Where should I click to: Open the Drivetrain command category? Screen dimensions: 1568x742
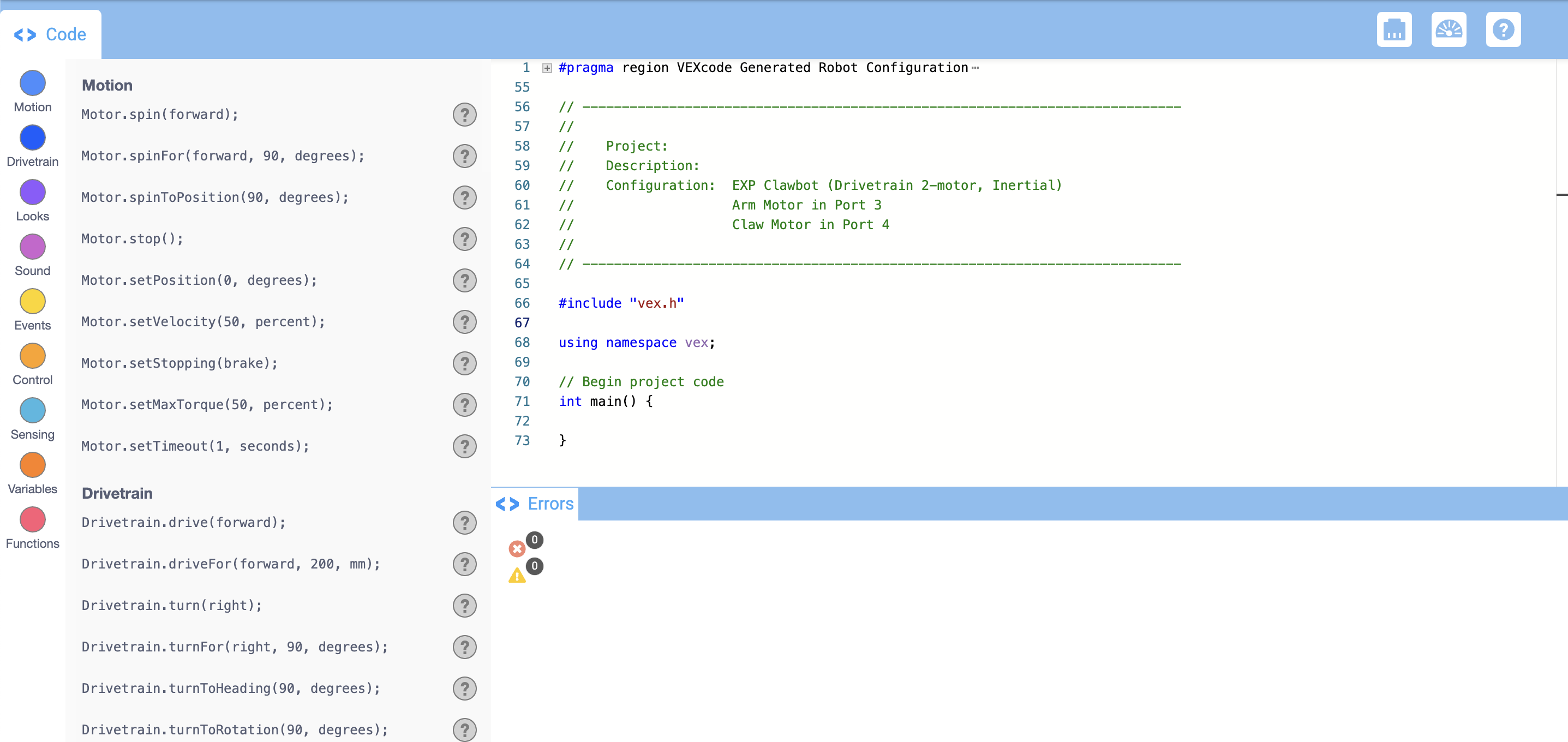(32, 137)
